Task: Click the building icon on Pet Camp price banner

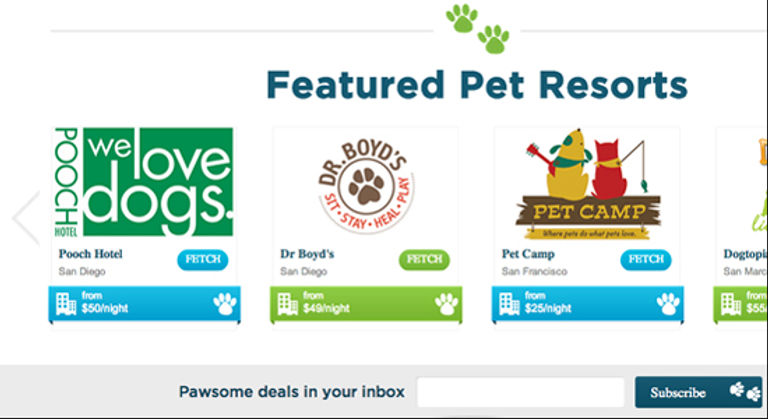Action: [x=509, y=304]
